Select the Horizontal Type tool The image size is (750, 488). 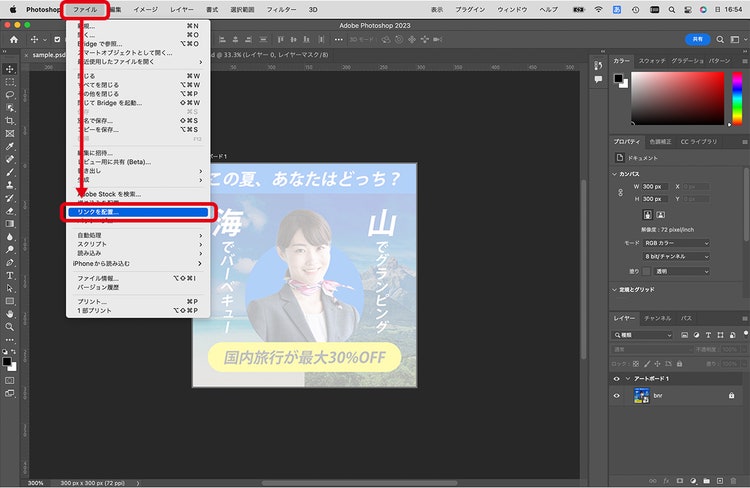point(10,276)
